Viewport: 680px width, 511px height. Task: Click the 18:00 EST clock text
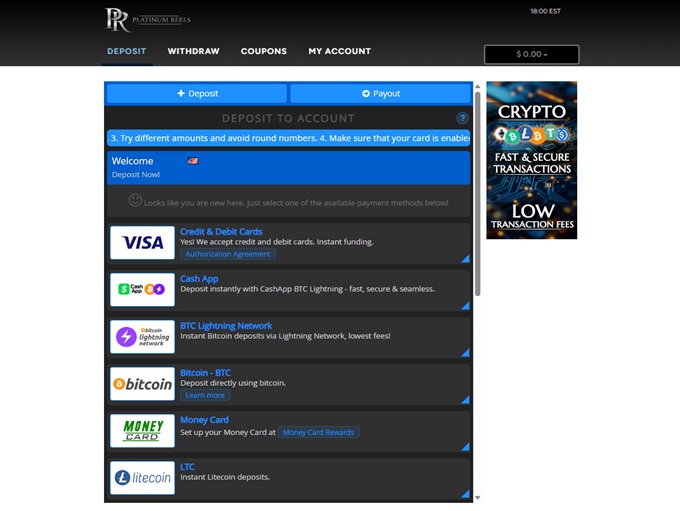546,11
